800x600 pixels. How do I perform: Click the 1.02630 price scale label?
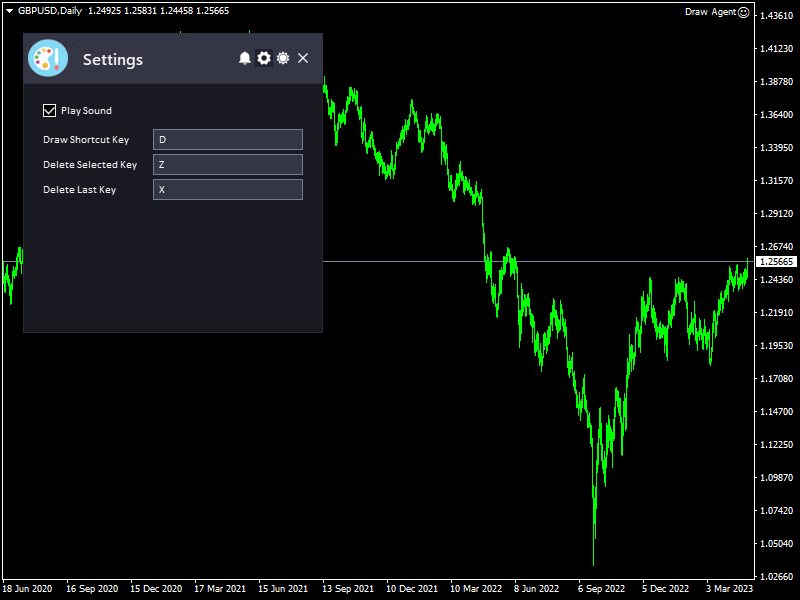[776, 576]
